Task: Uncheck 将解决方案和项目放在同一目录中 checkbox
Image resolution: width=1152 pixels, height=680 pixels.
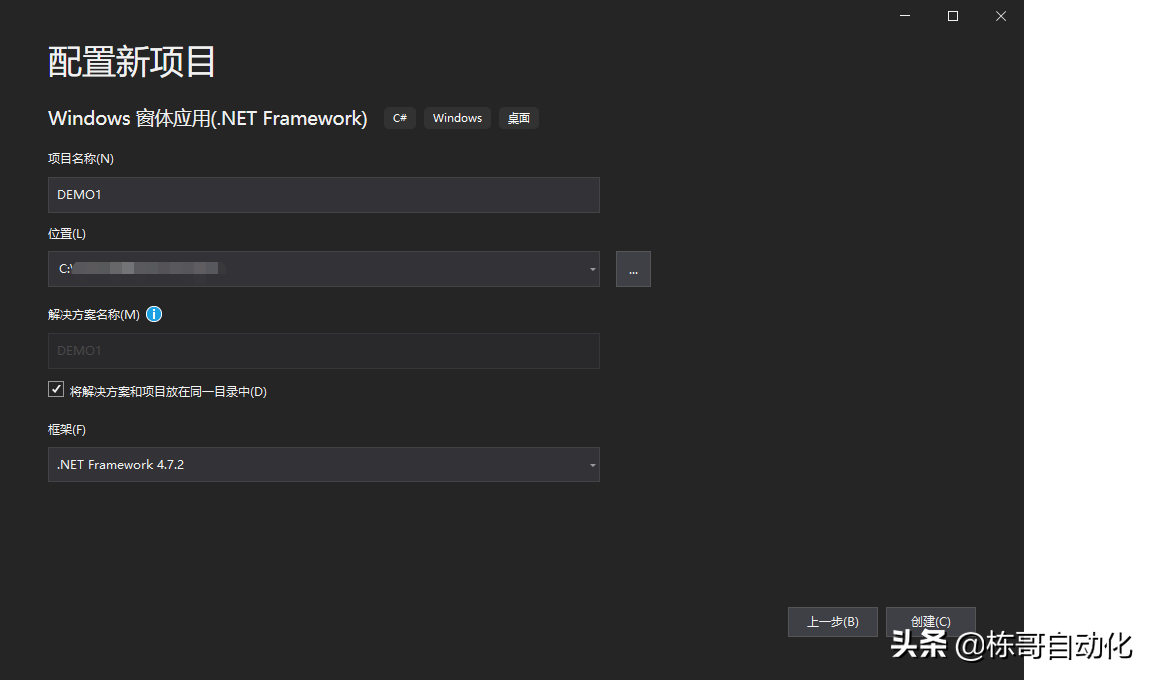Action: [x=56, y=390]
